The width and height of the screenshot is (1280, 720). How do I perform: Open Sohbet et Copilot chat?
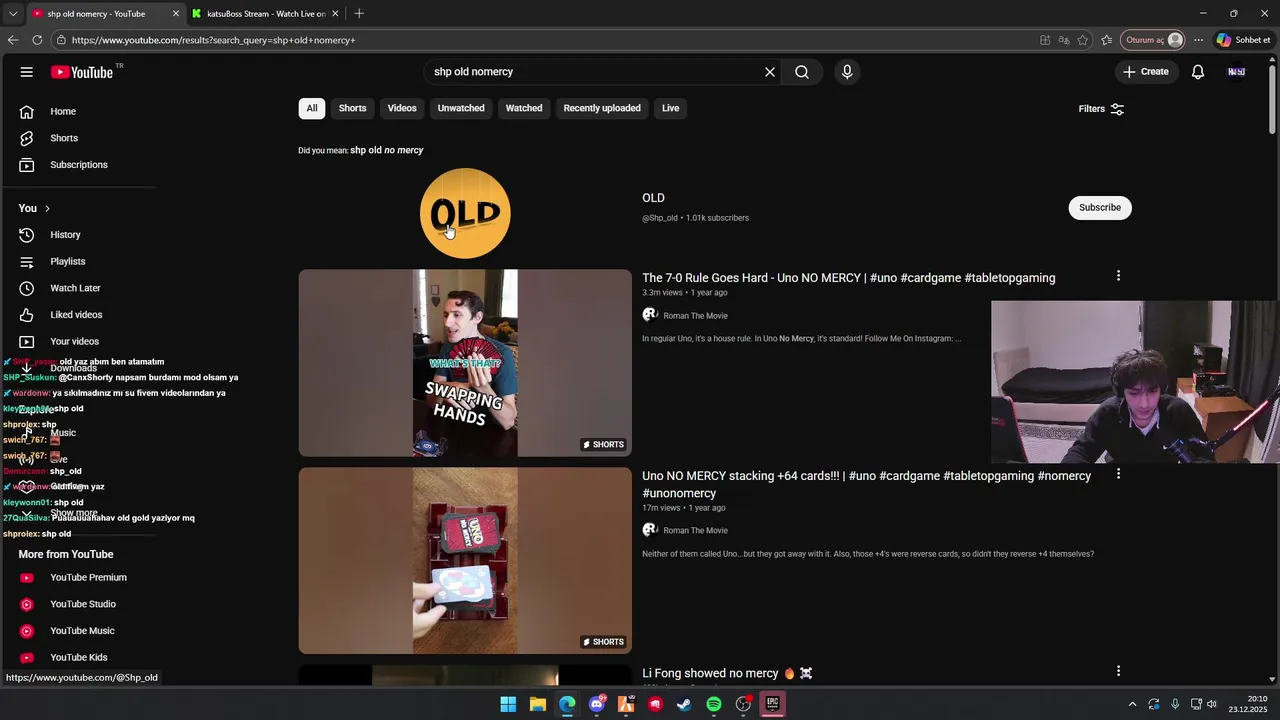tap(1243, 40)
